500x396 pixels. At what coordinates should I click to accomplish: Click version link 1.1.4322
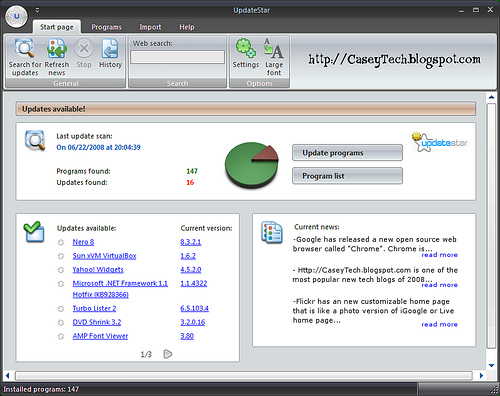pos(194,283)
